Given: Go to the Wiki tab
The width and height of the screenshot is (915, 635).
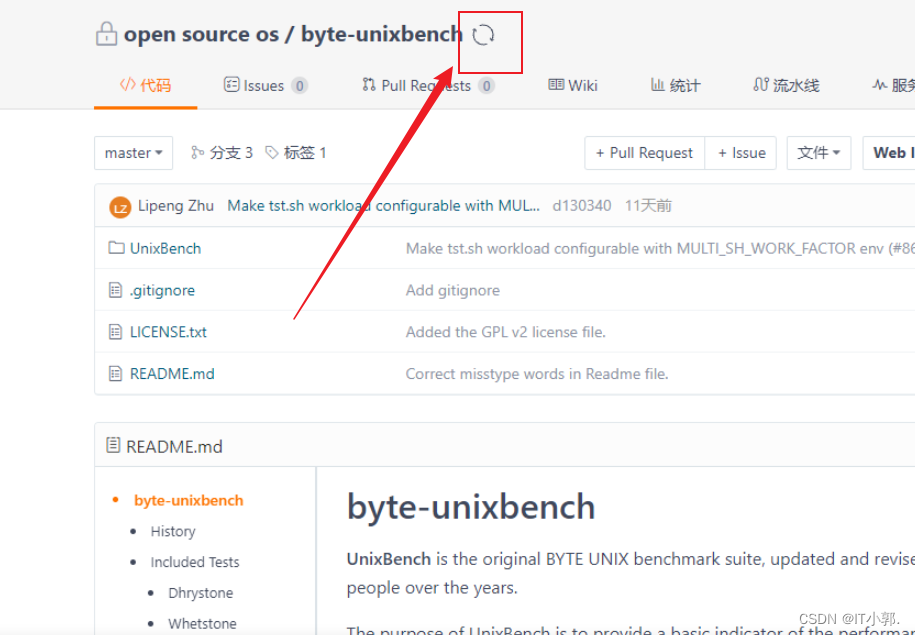Looking at the screenshot, I should pyautogui.click(x=573, y=86).
